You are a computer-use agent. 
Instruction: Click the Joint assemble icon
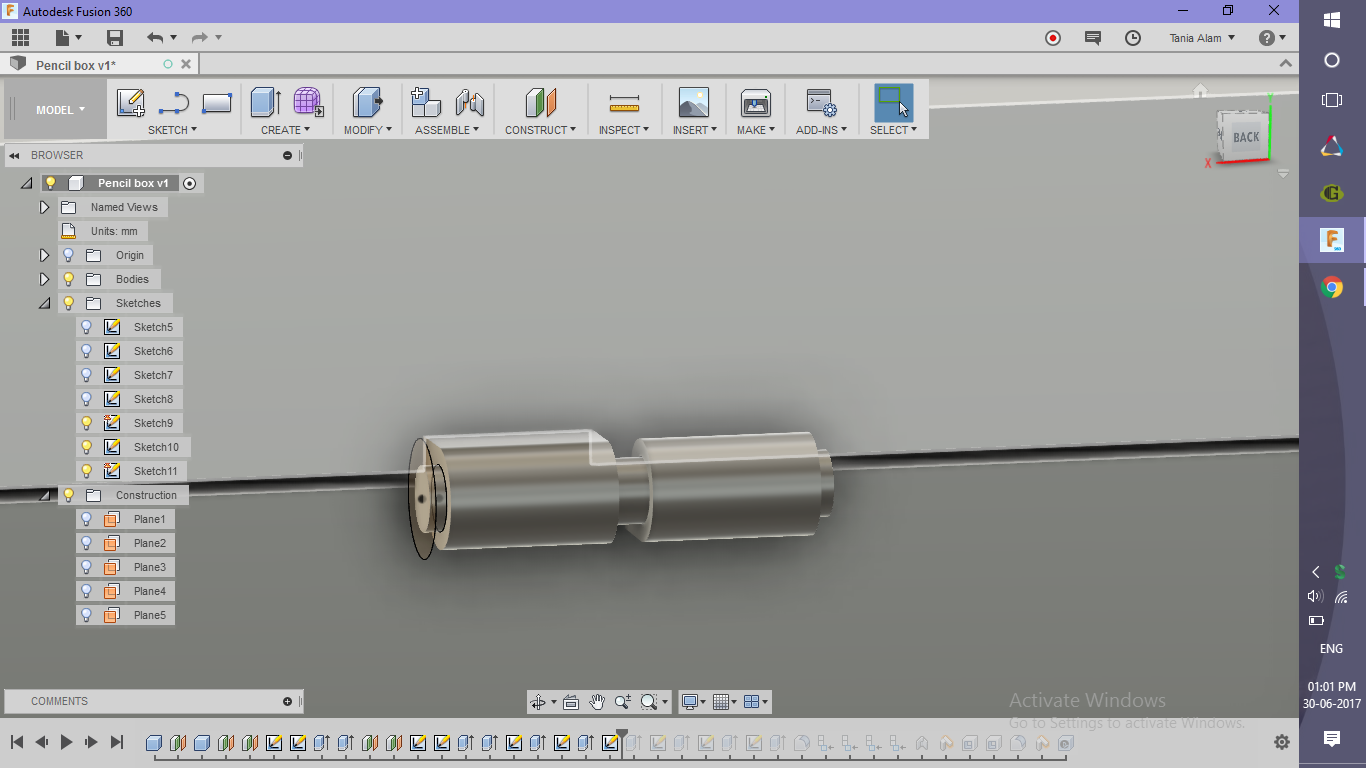tap(470, 103)
